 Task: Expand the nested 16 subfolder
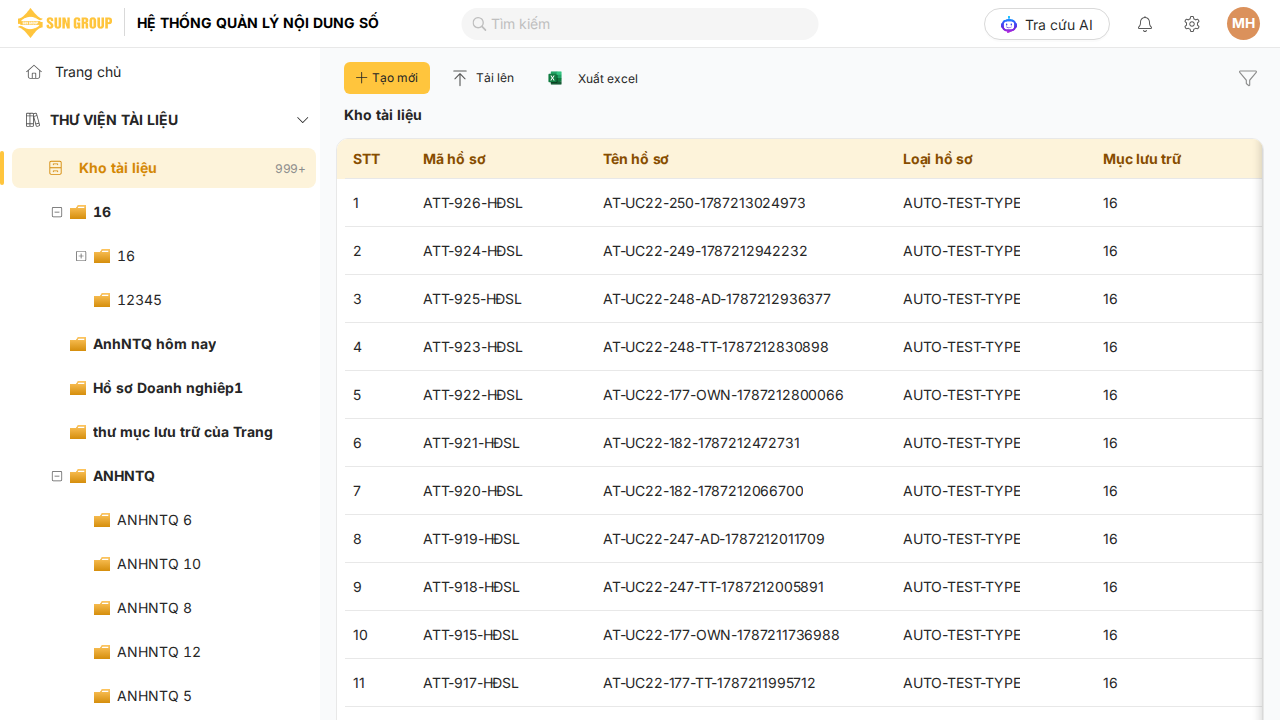(x=81, y=256)
